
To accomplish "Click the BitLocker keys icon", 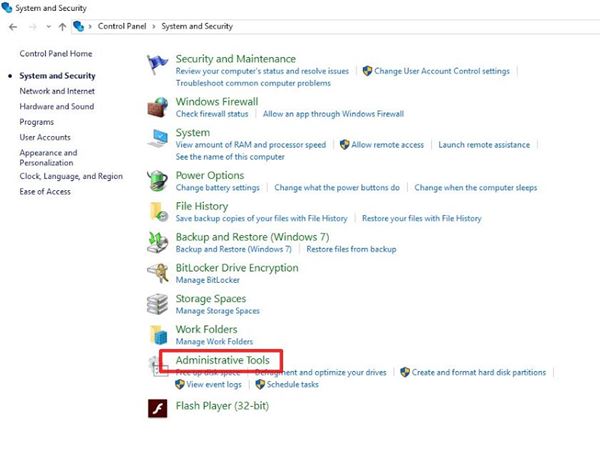I will [158, 273].
